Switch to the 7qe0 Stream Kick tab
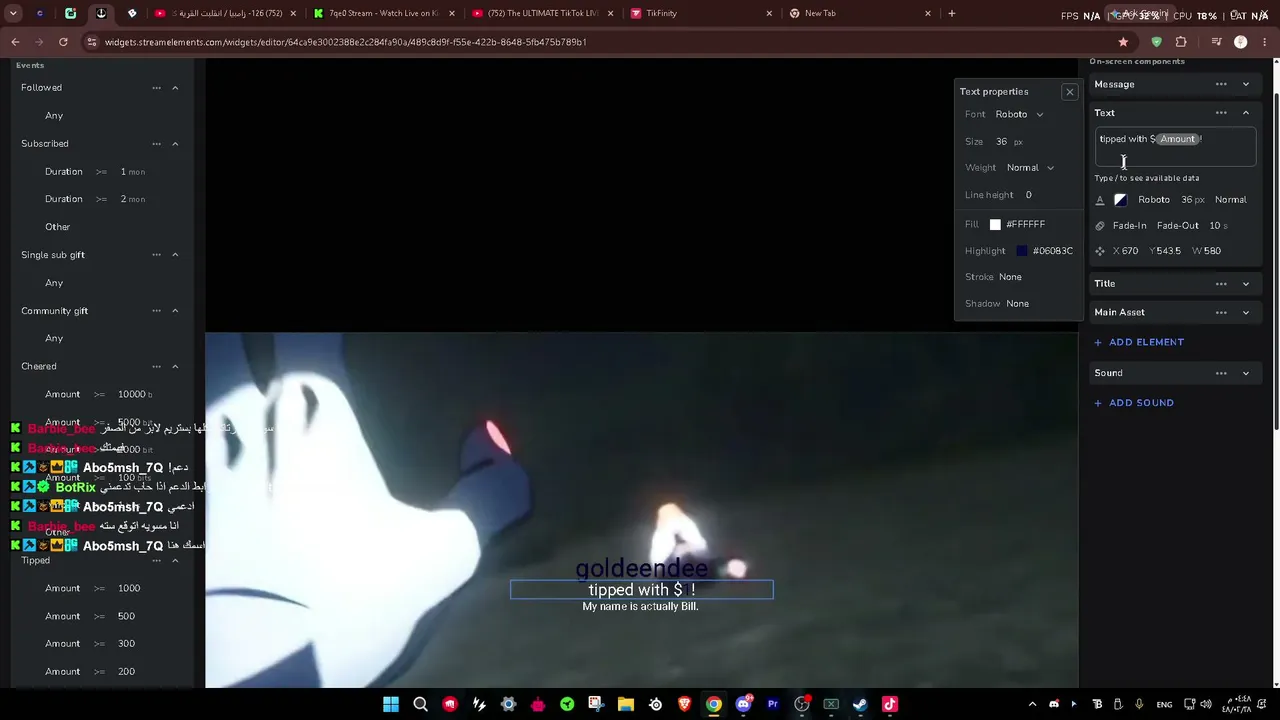Viewport: 1280px width, 720px height. coord(383,14)
